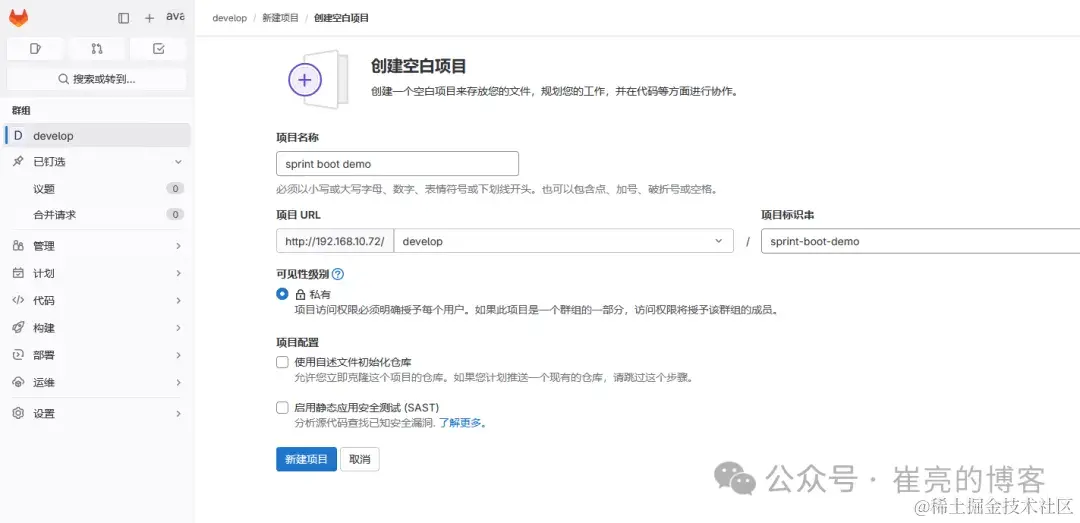The height and width of the screenshot is (523, 1080).
Task: Expand the 部署 menu chevron
Action: (x=178, y=355)
